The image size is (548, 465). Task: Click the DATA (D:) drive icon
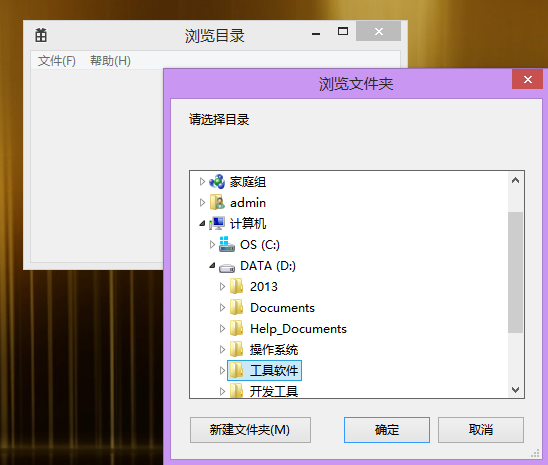pyautogui.click(x=227, y=268)
